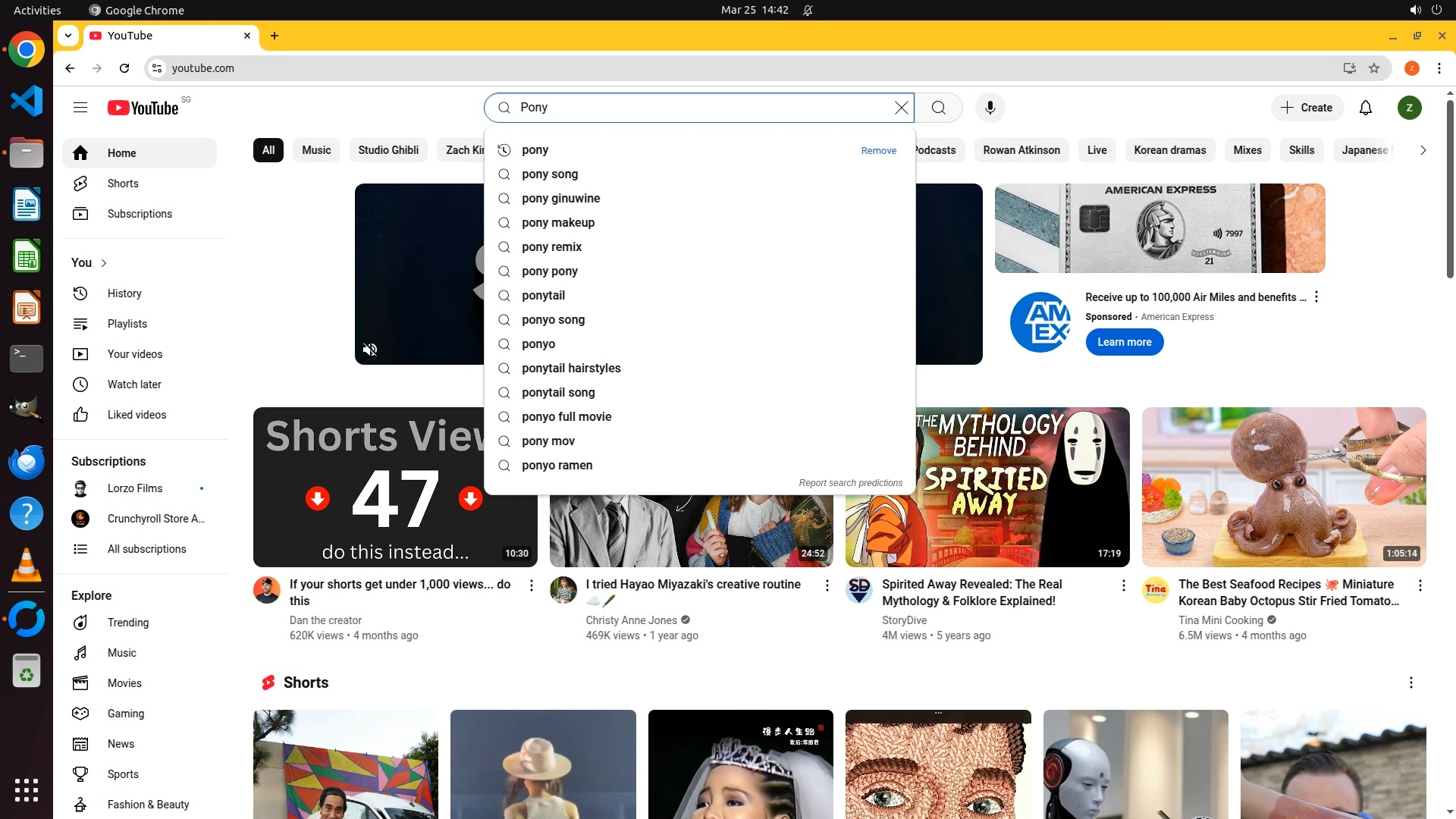
Task: Remove 'pony' from search history
Action: (878, 151)
